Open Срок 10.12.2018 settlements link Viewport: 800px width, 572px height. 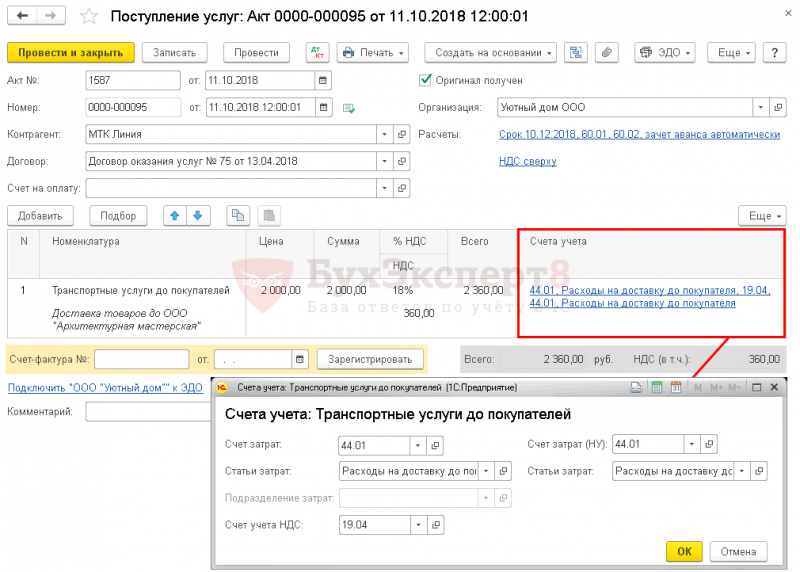[639, 134]
